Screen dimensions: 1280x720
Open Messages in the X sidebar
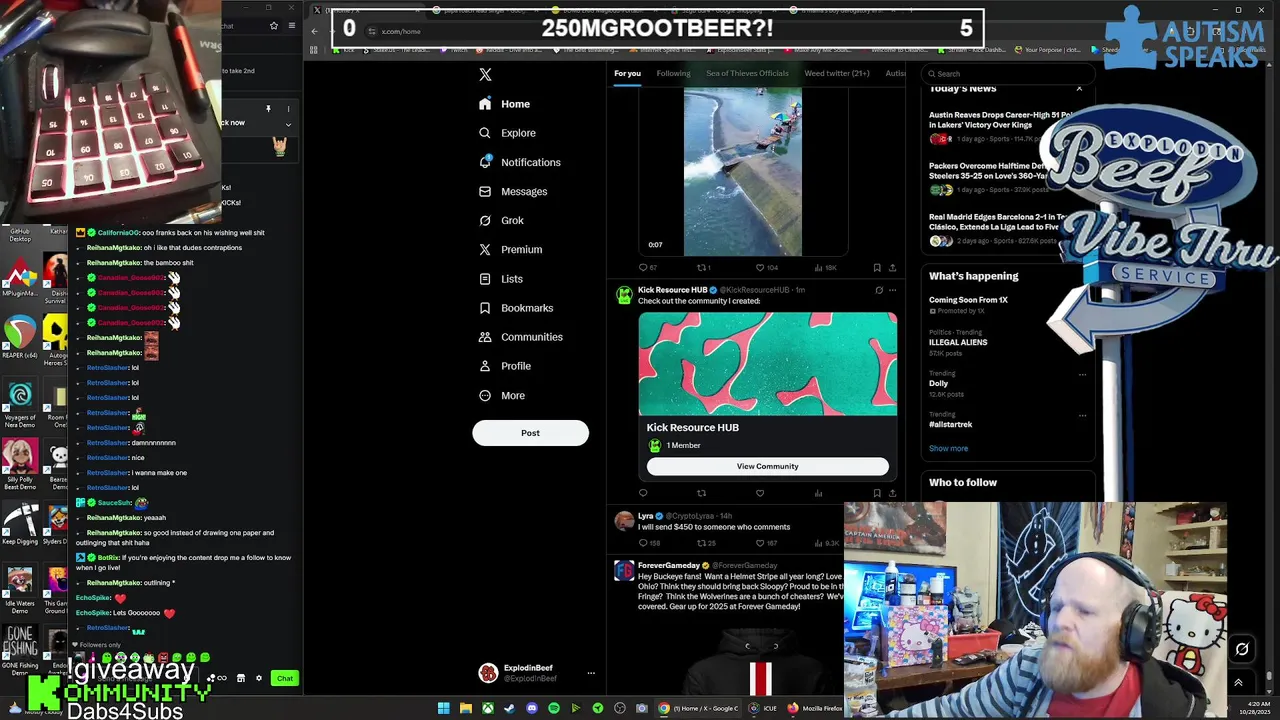point(512,191)
